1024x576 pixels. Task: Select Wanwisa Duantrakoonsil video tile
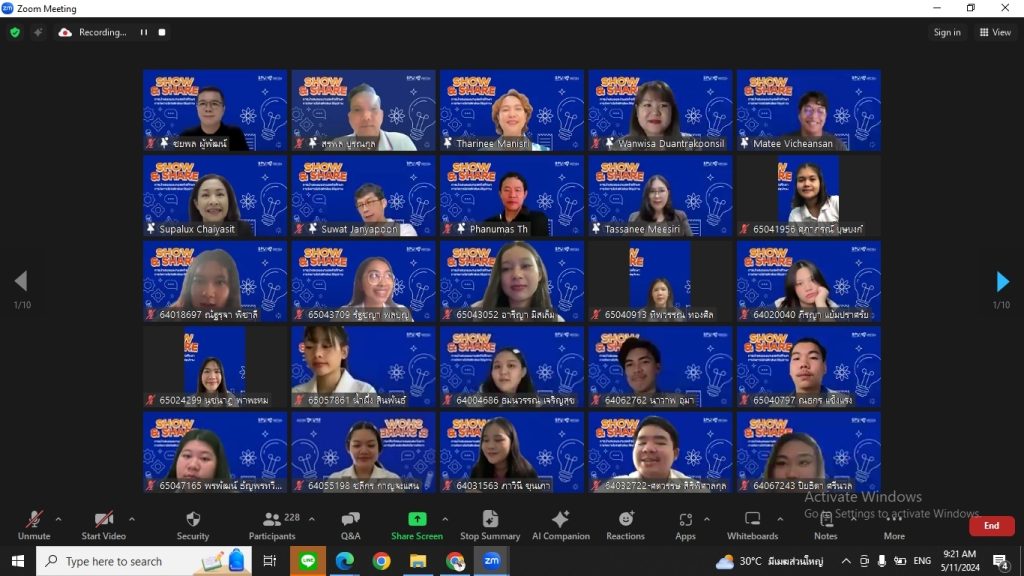660,110
